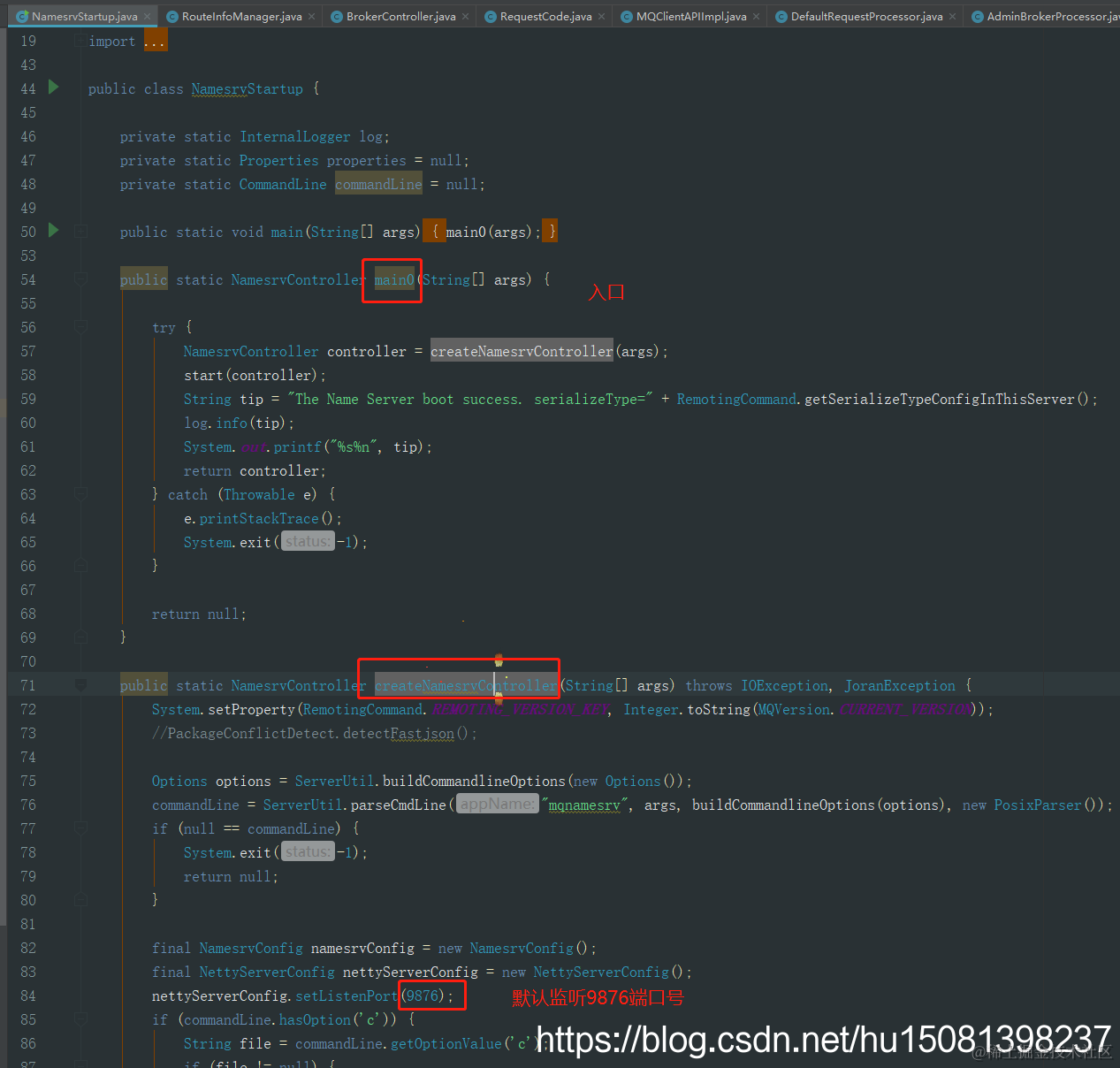Click hasOption method on line 85
1120x1068 pixels.
[316, 1019]
